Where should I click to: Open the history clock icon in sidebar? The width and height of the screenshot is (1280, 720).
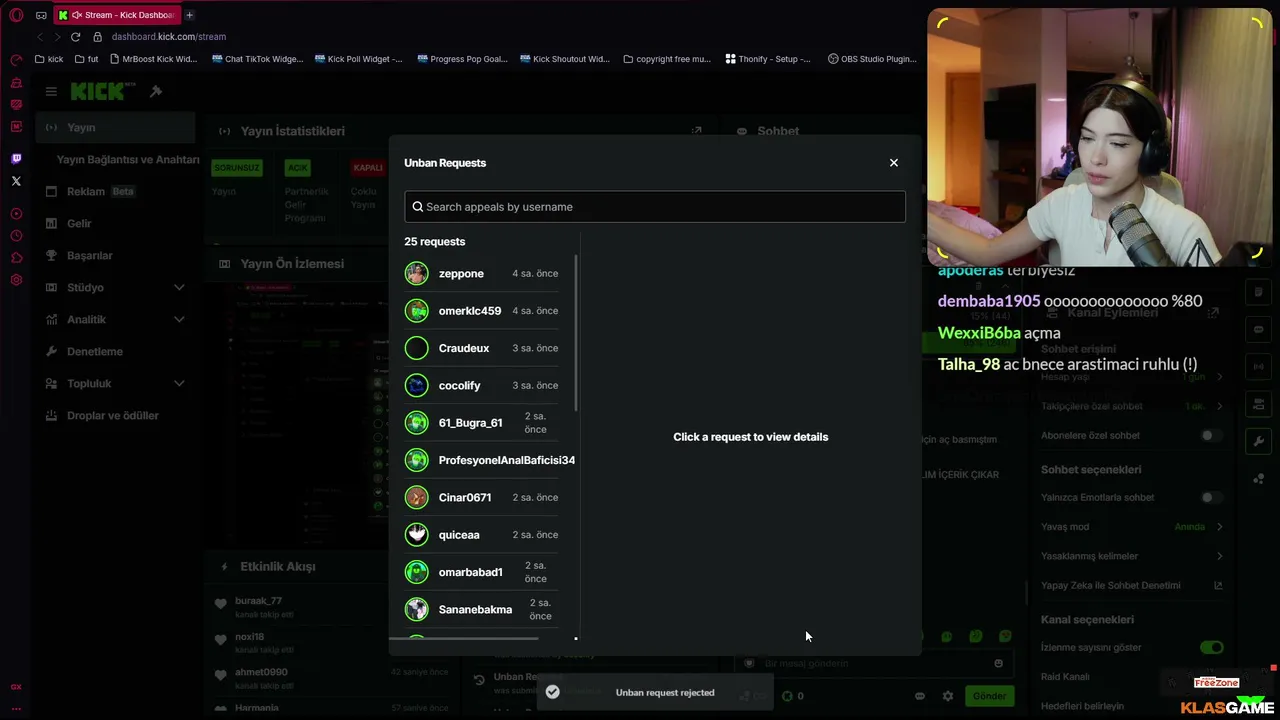click(16, 236)
